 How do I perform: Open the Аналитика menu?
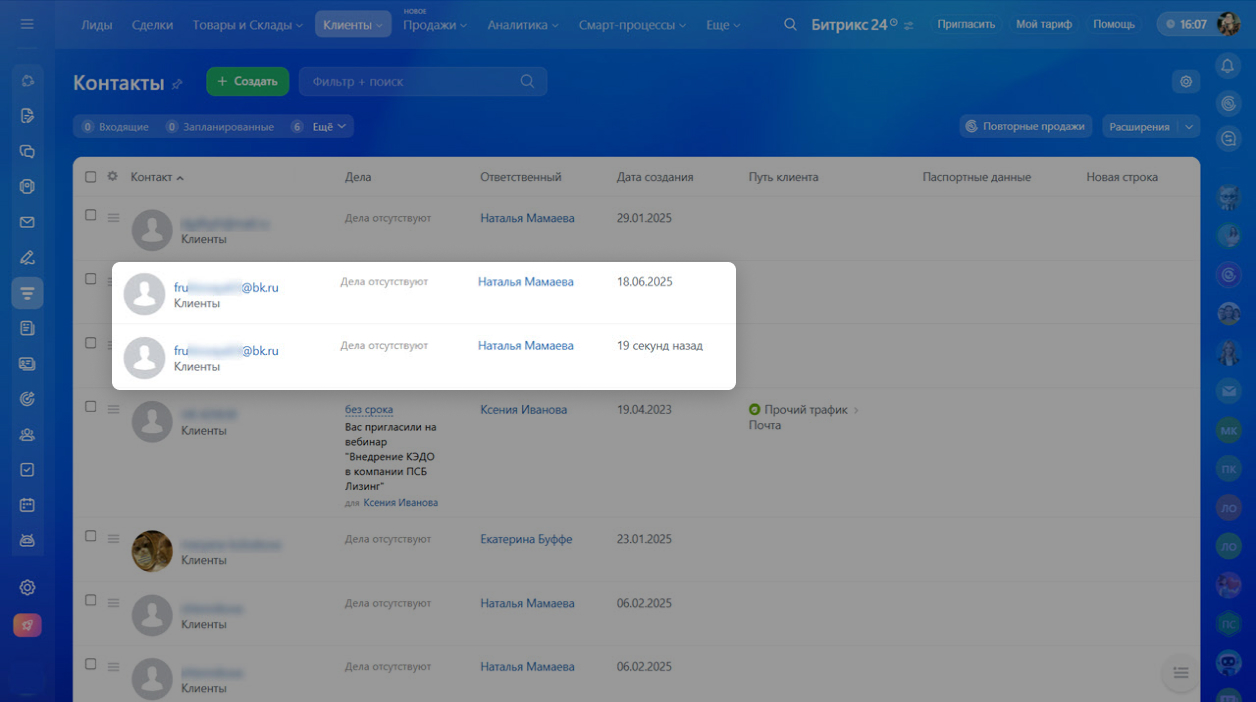pyautogui.click(x=522, y=24)
